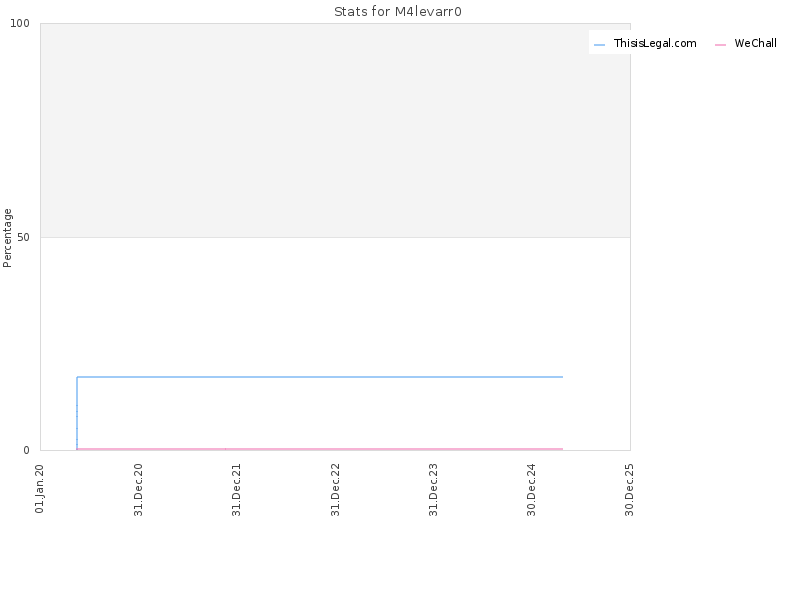Click the 30.Dec.25 x-axis date label
The height and width of the screenshot is (600, 800).
click(x=629, y=490)
